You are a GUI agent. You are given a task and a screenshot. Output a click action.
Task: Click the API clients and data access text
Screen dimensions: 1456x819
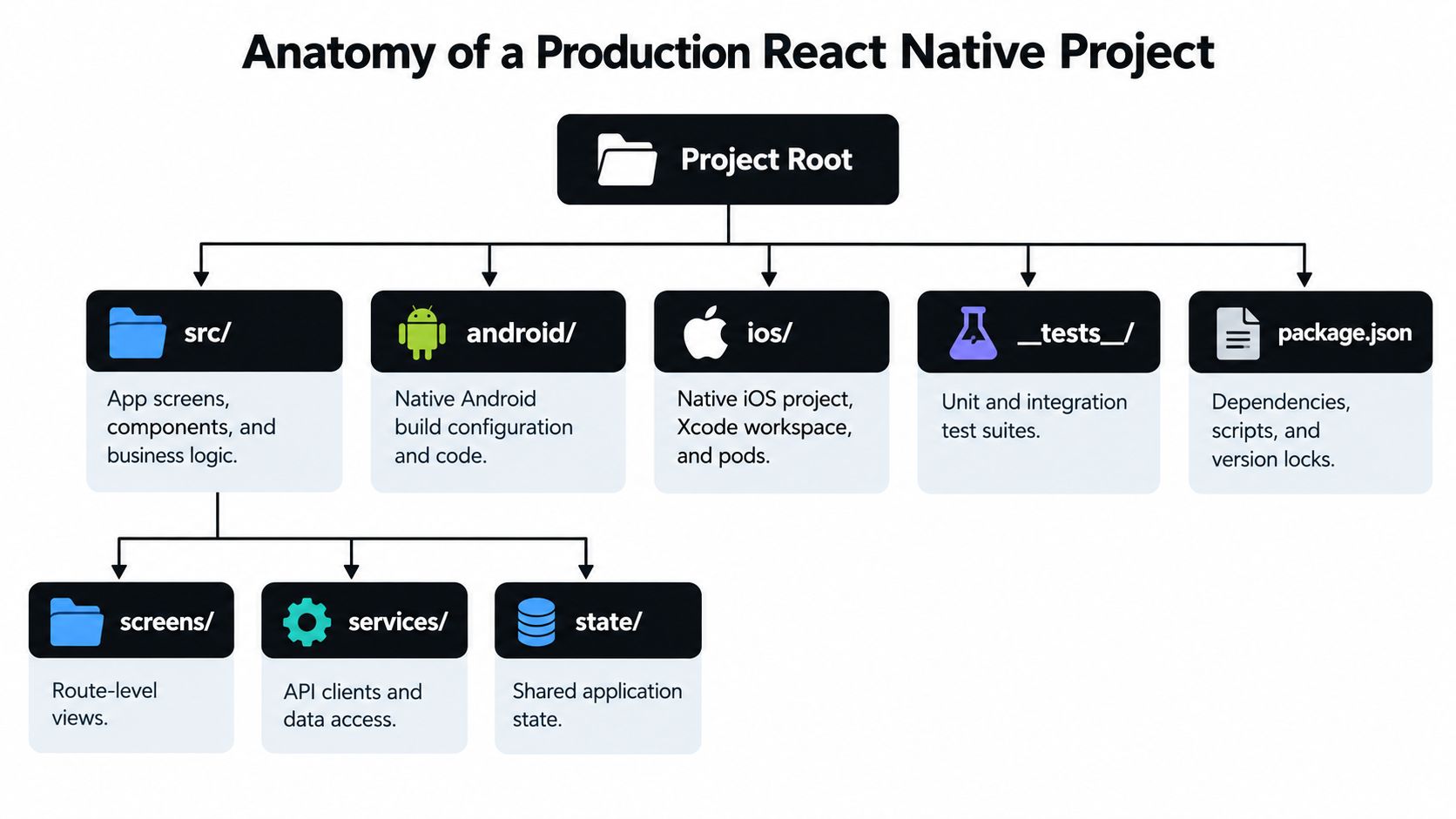353,705
